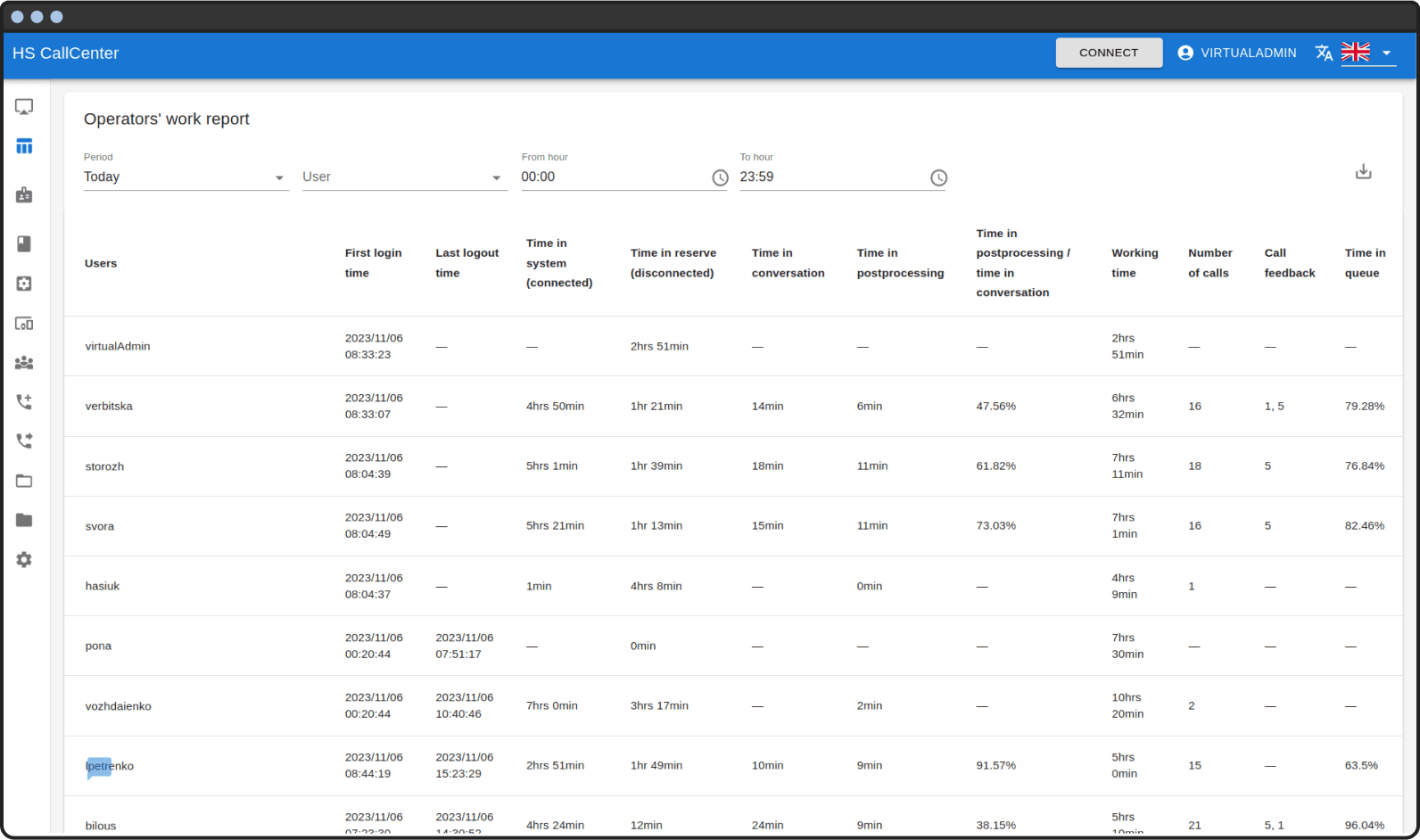Select the blue table report icon
Image resolution: width=1420 pixels, height=840 pixels.
[24, 146]
